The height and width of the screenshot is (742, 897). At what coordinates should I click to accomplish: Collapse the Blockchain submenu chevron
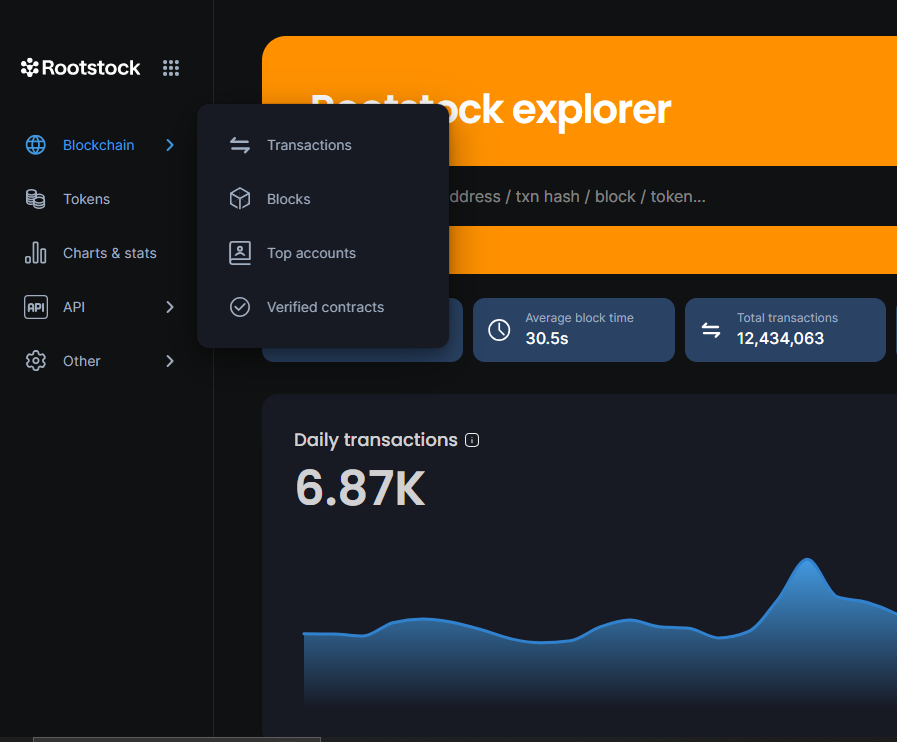coord(170,145)
